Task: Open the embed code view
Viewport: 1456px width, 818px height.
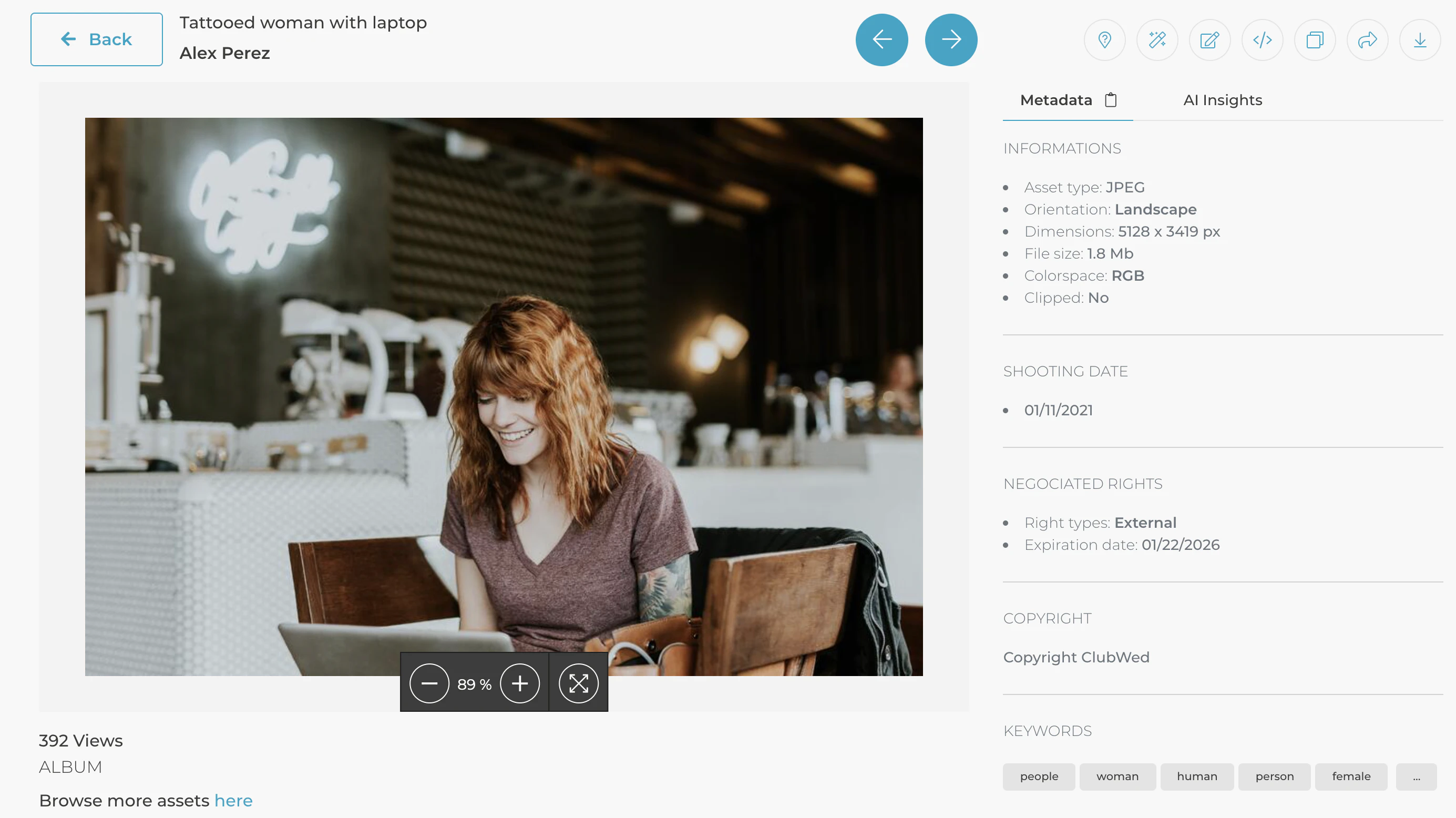Action: point(1262,39)
